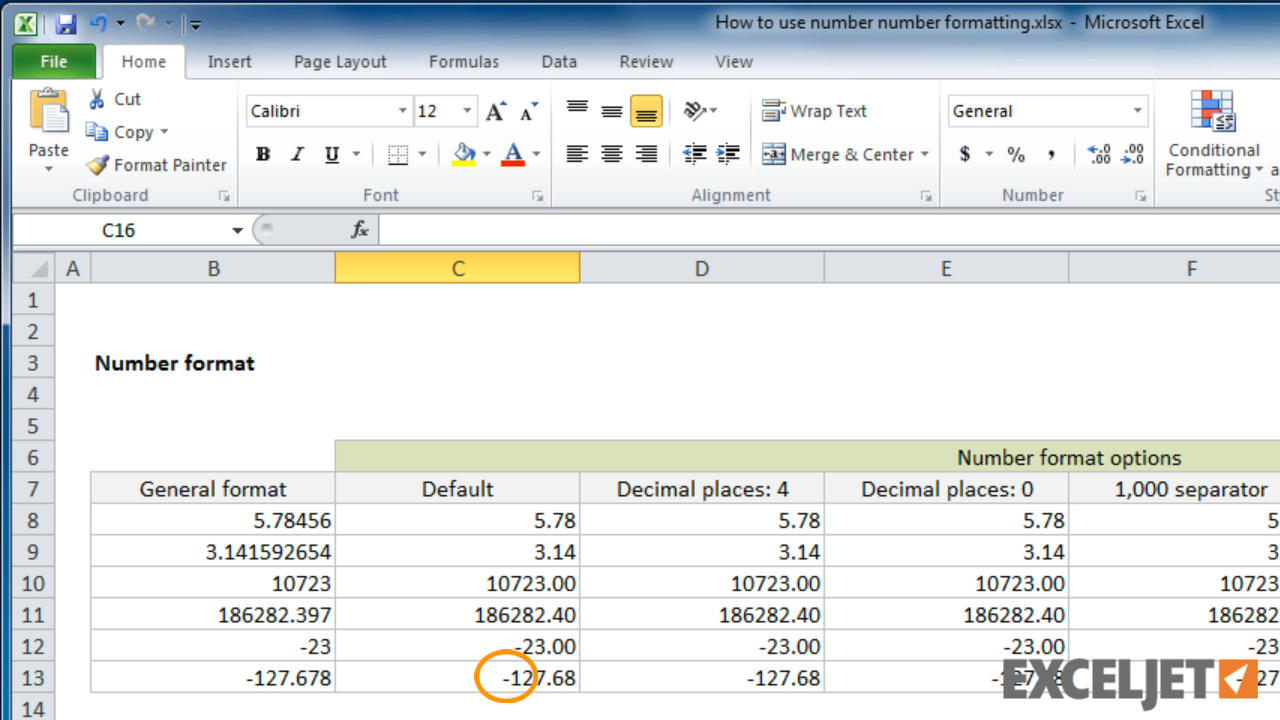Click the Increase Decimal icon

pyautogui.click(x=1098, y=155)
